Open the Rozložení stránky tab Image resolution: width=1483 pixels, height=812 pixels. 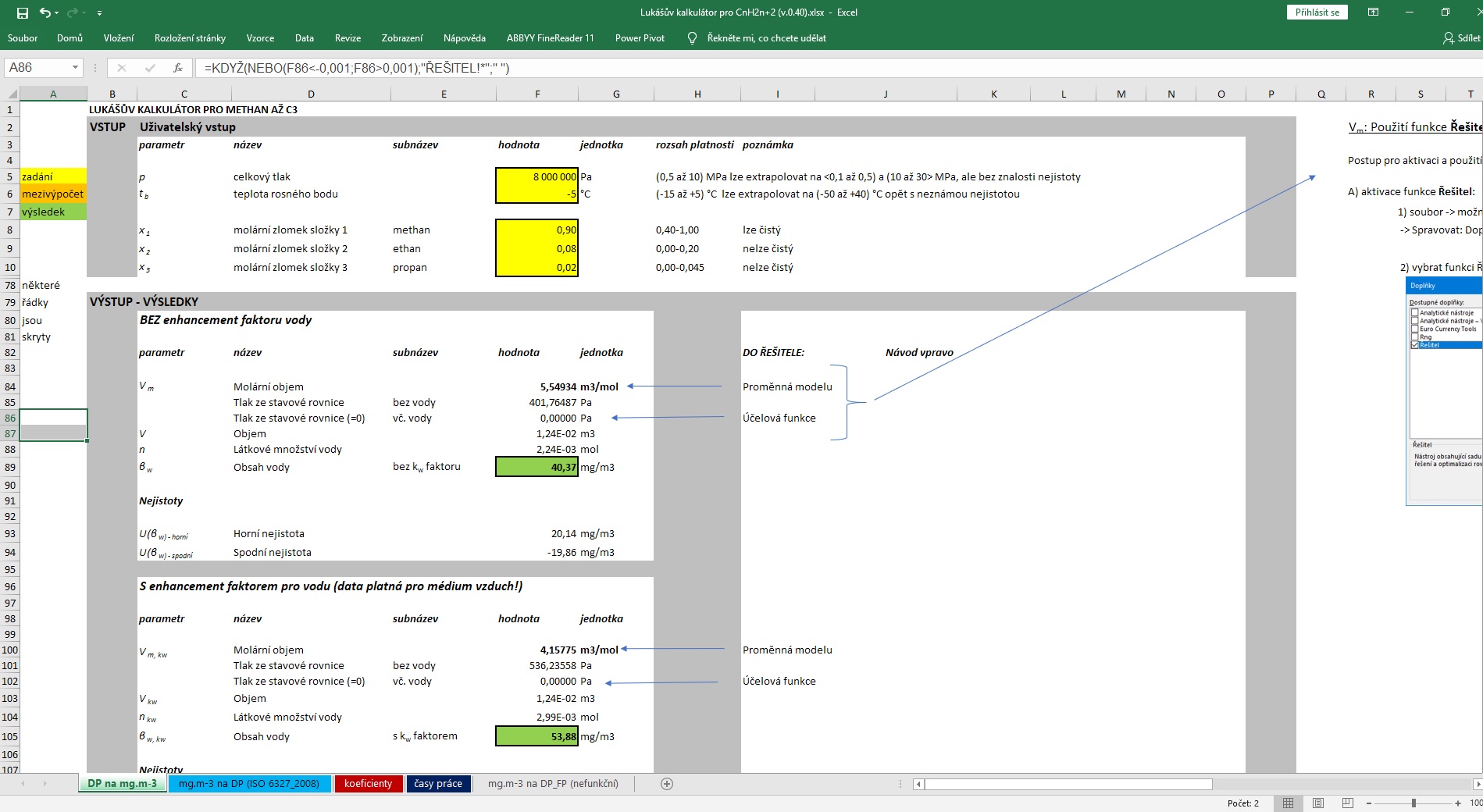click(190, 37)
